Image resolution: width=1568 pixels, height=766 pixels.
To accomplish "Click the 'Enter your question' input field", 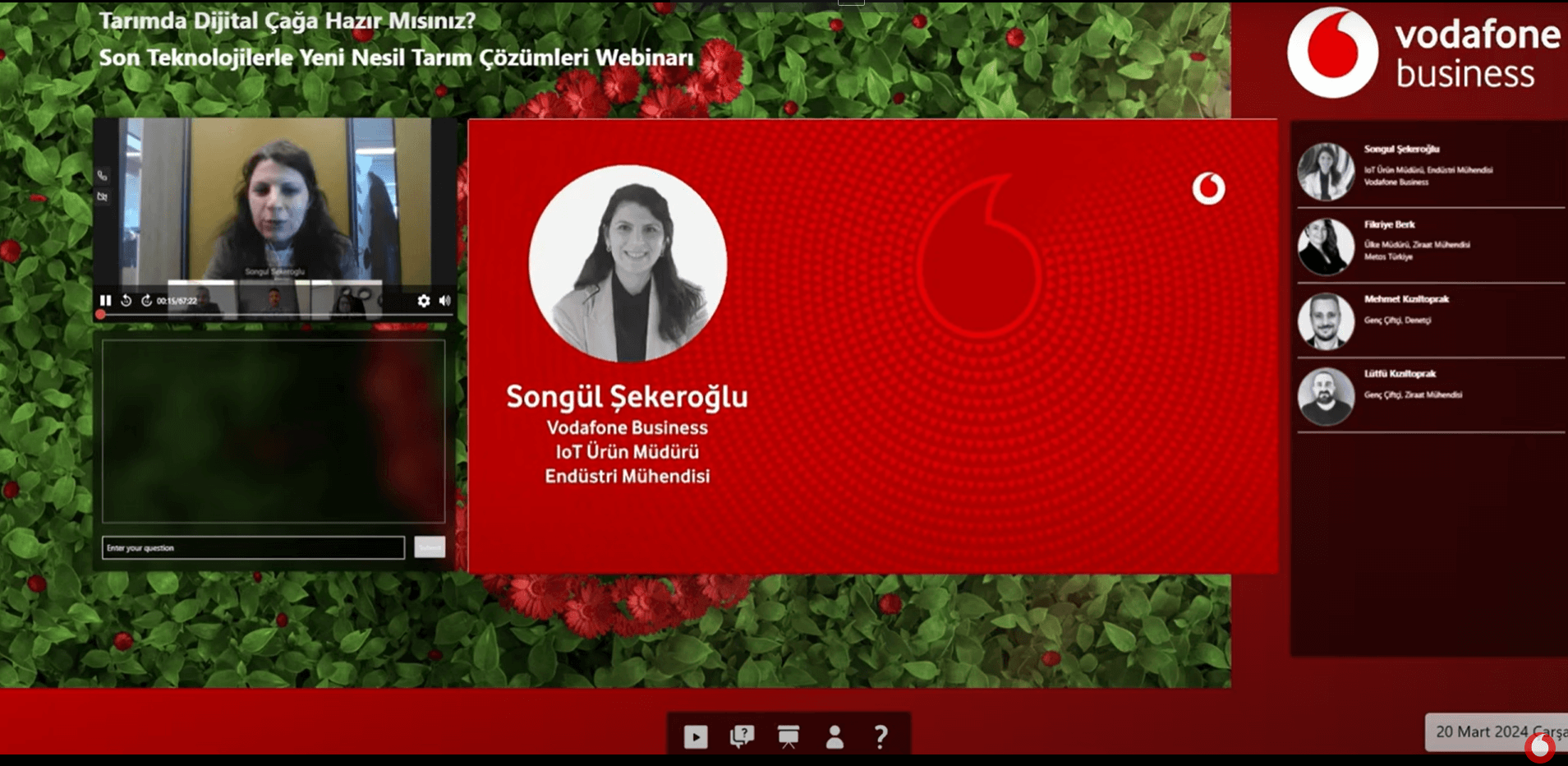I will (253, 548).
